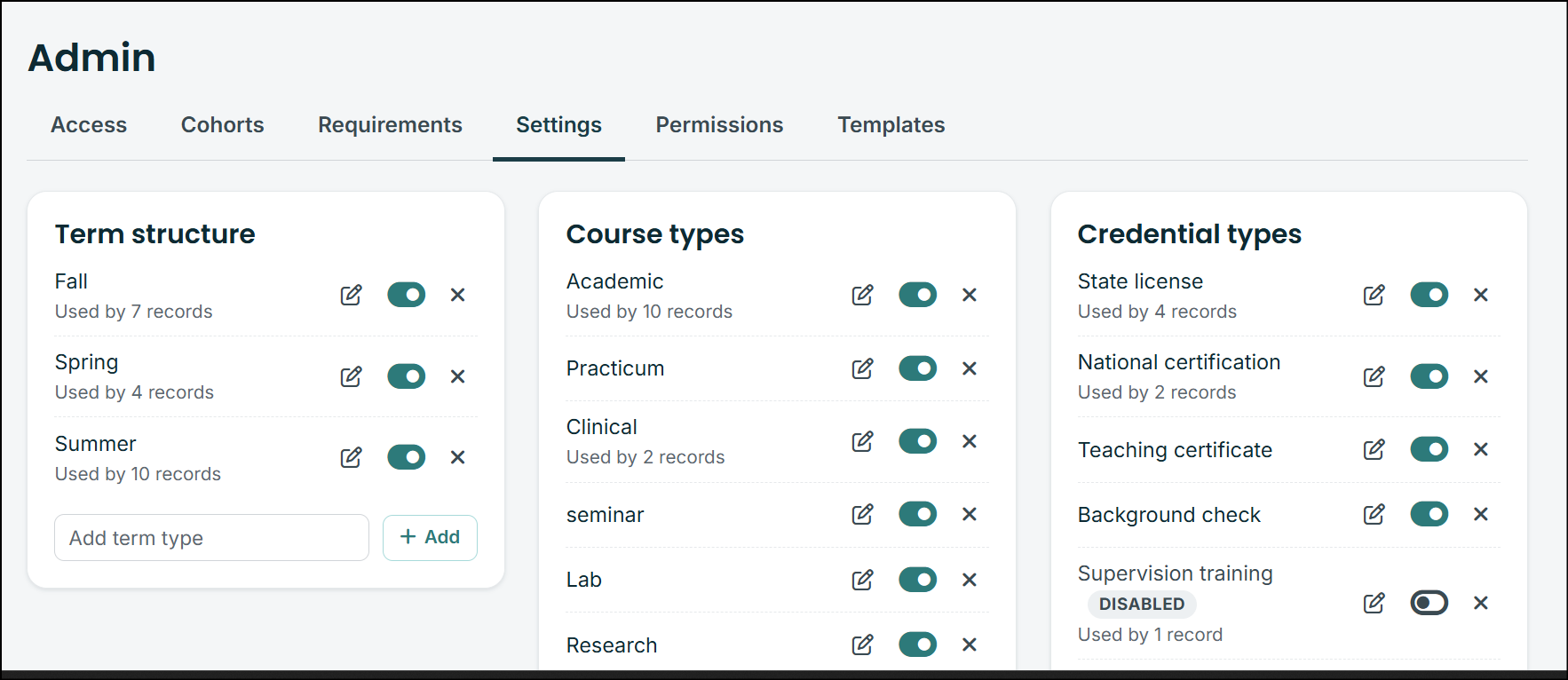1568x680 pixels.
Task: Toggle the Summer term off
Action: click(x=407, y=457)
